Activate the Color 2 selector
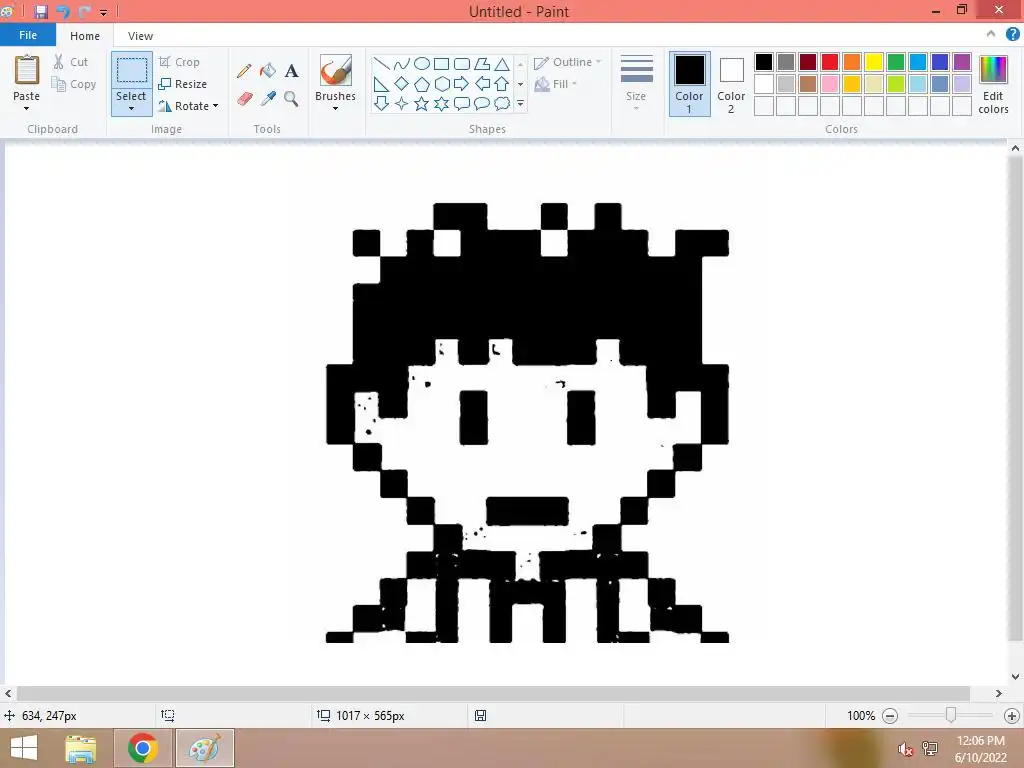 [731, 84]
